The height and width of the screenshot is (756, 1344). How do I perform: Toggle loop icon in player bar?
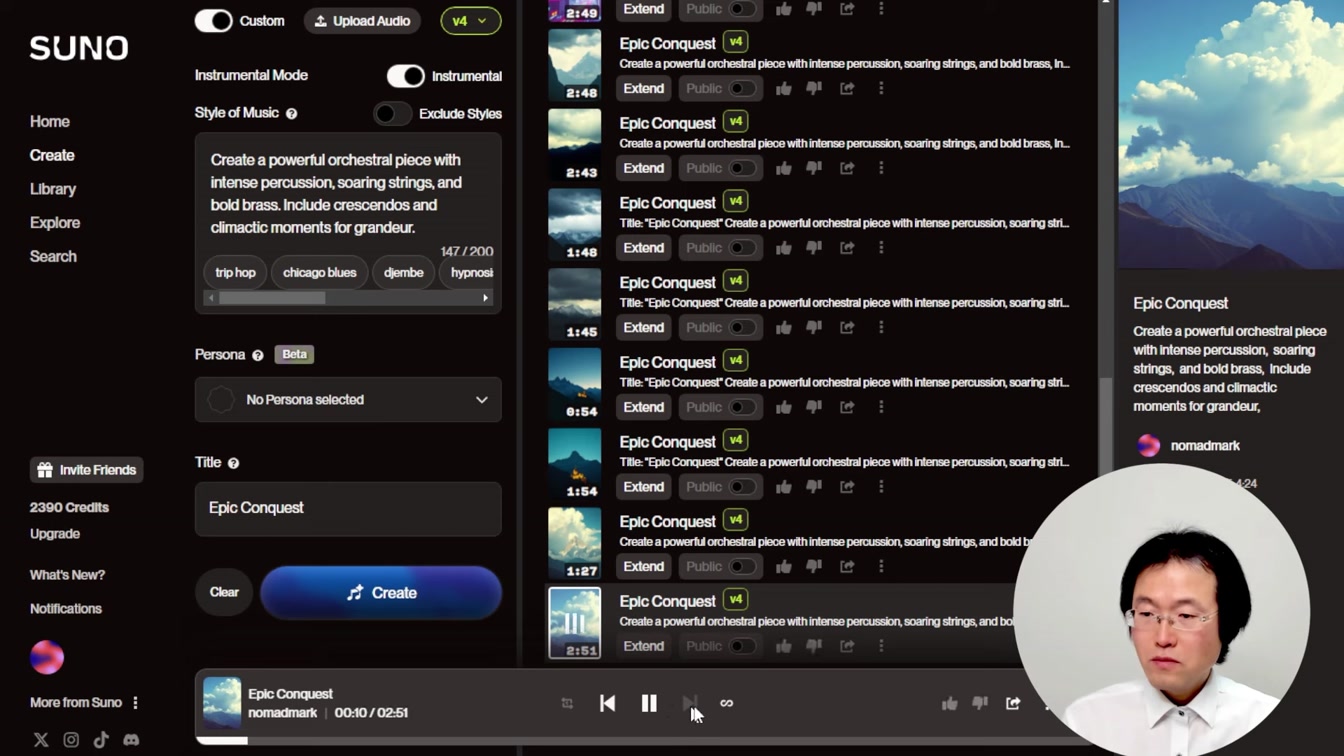pos(567,704)
